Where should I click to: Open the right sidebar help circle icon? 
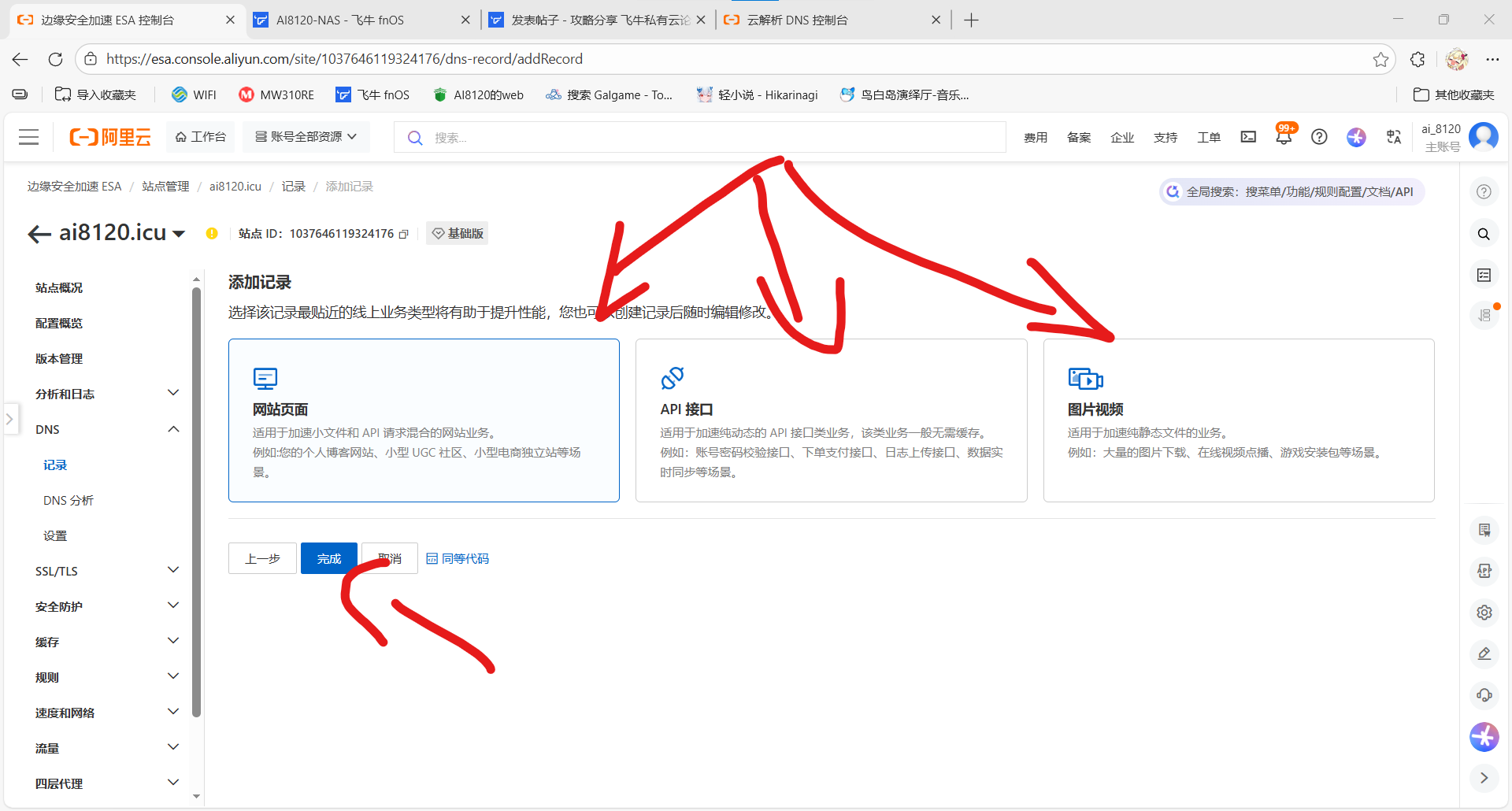point(1484,192)
